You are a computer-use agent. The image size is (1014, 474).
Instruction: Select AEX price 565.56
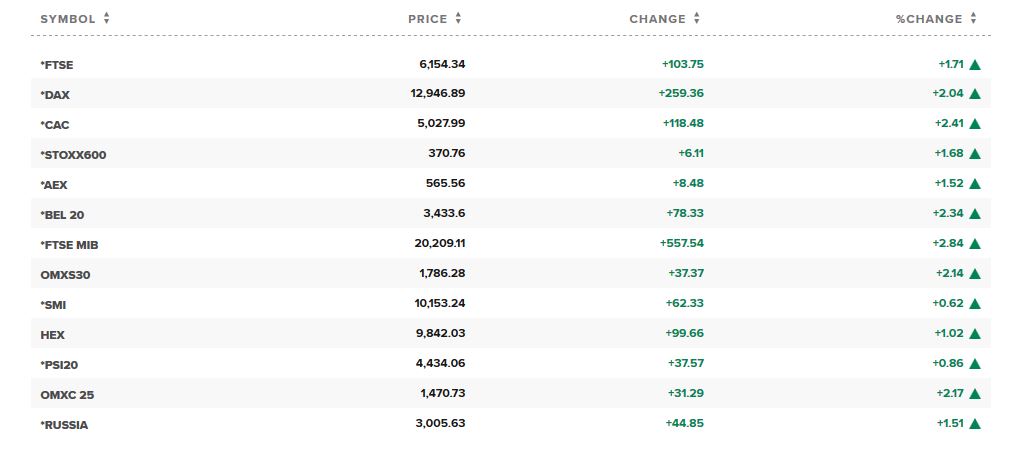coord(446,183)
